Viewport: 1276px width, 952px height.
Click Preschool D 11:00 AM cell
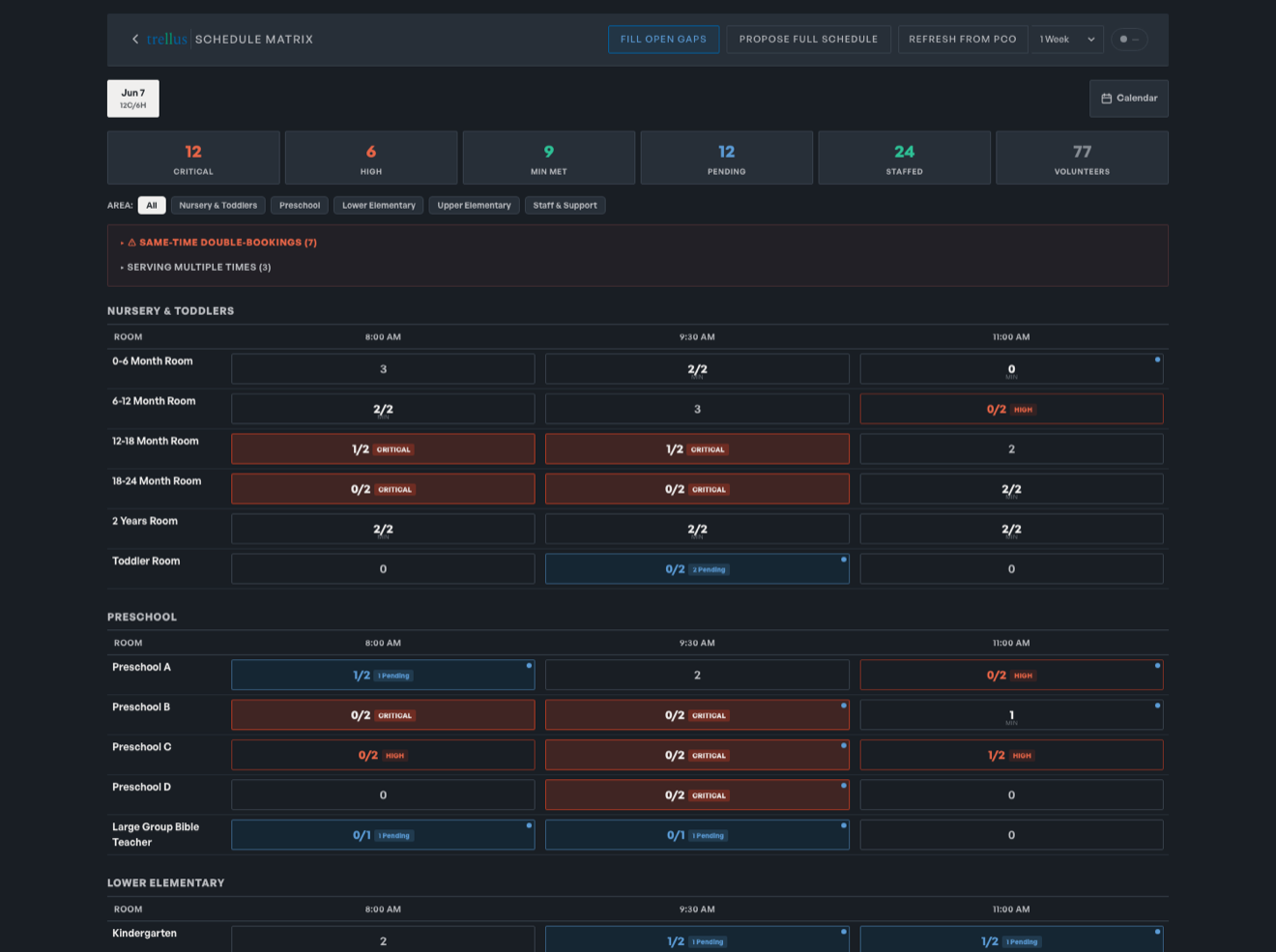coord(1011,795)
